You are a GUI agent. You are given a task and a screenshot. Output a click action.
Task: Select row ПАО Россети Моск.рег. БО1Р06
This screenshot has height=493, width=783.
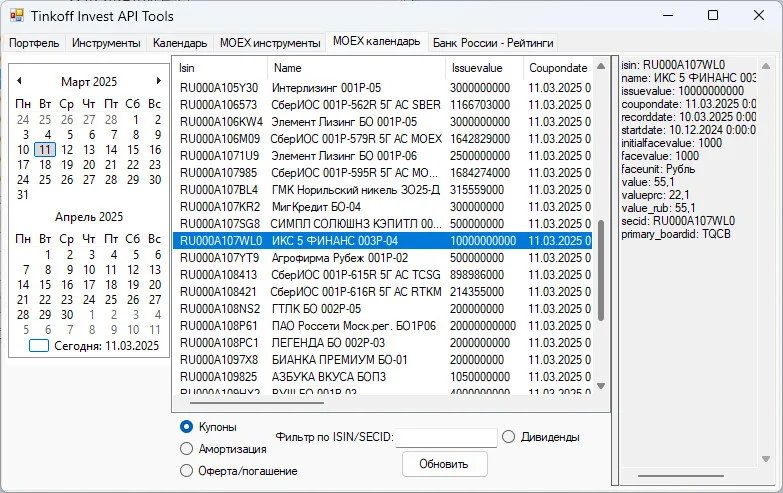pyautogui.click(x=383, y=326)
